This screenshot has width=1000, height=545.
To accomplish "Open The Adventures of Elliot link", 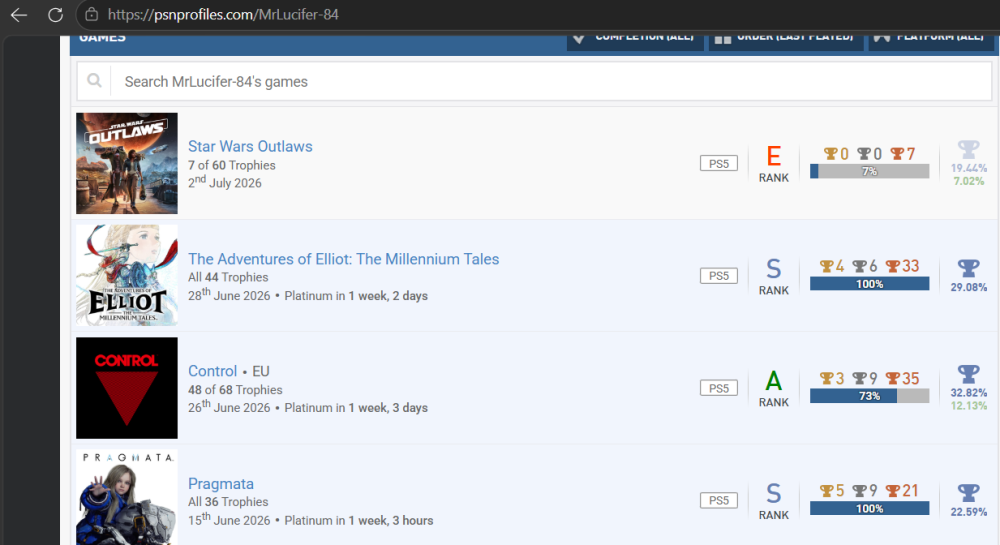I will pyautogui.click(x=343, y=259).
